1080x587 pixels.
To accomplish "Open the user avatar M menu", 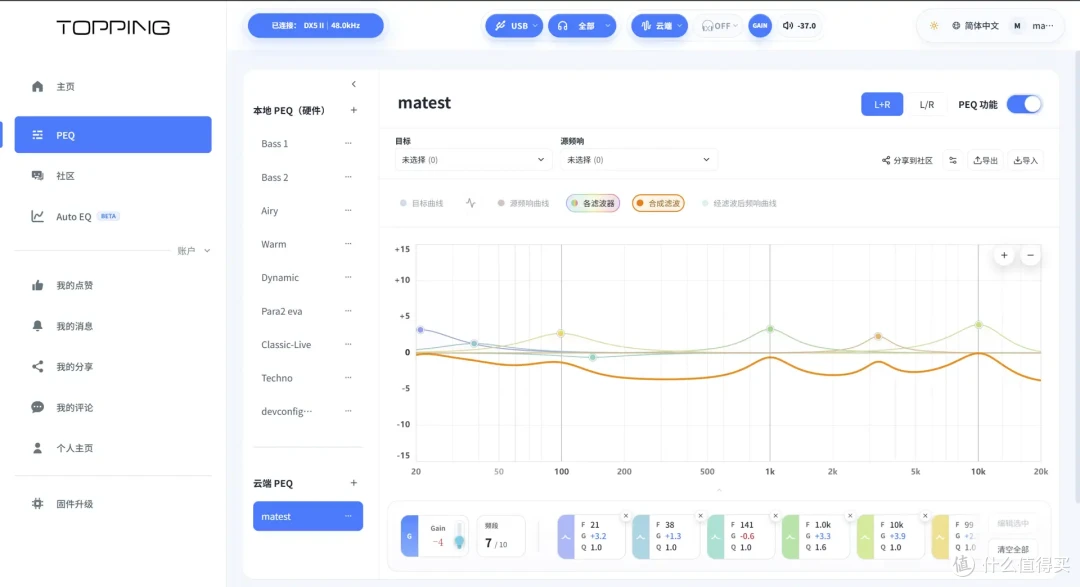I will [x=1017, y=25].
